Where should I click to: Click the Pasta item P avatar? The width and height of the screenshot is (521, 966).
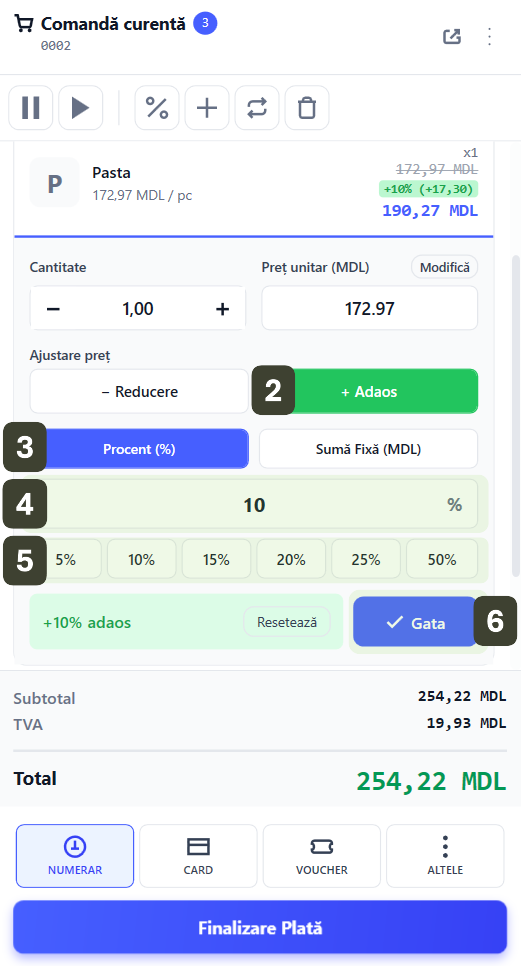click(55, 182)
